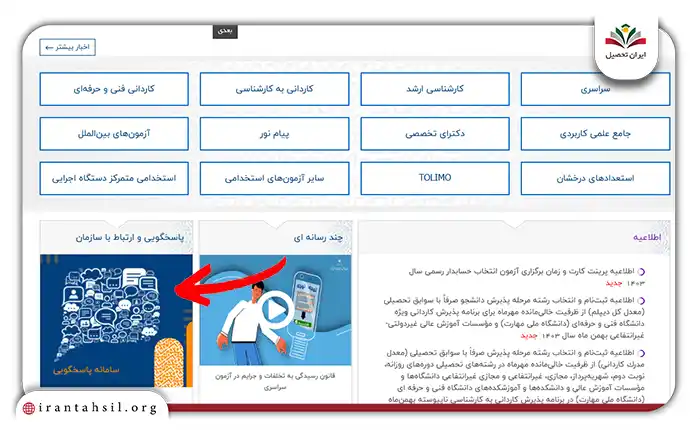Open the TOLIMO exam section
The image size is (700, 430).
[x=435, y=178]
